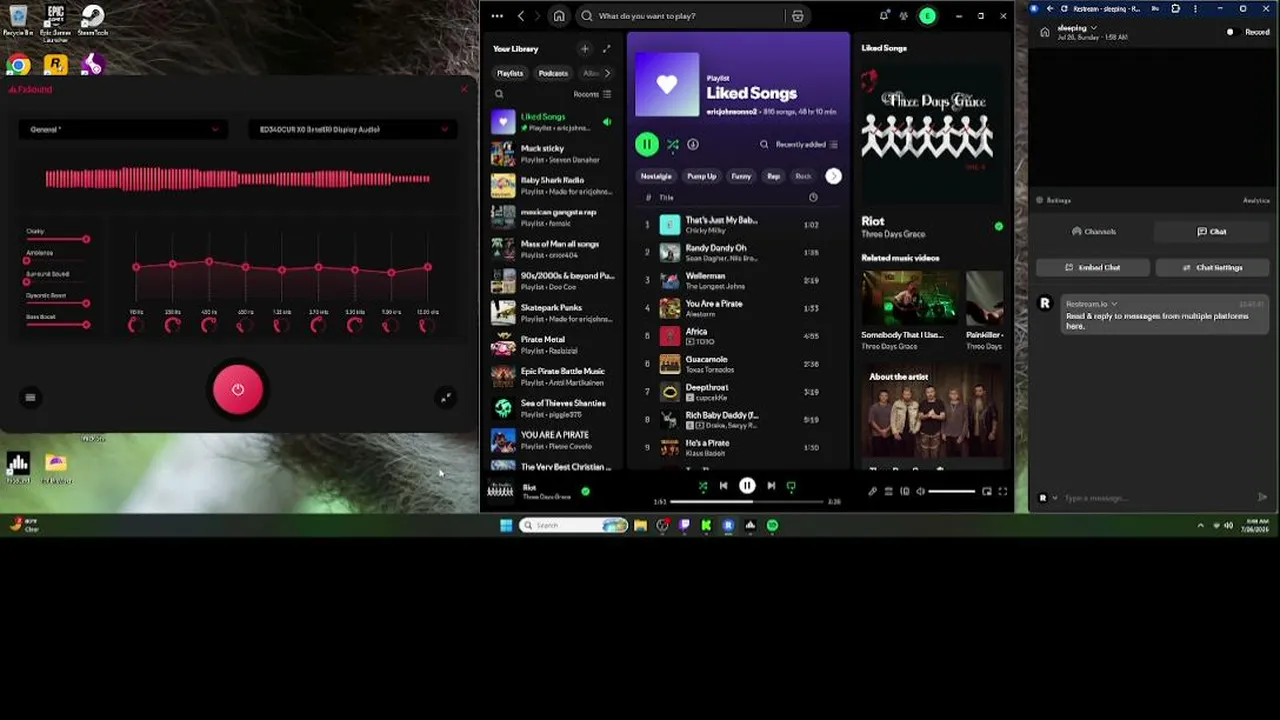Viewport: 1280px width, 720px height.
Task: Enter Spotify full screen mode
Action: tap(1003, 491)
